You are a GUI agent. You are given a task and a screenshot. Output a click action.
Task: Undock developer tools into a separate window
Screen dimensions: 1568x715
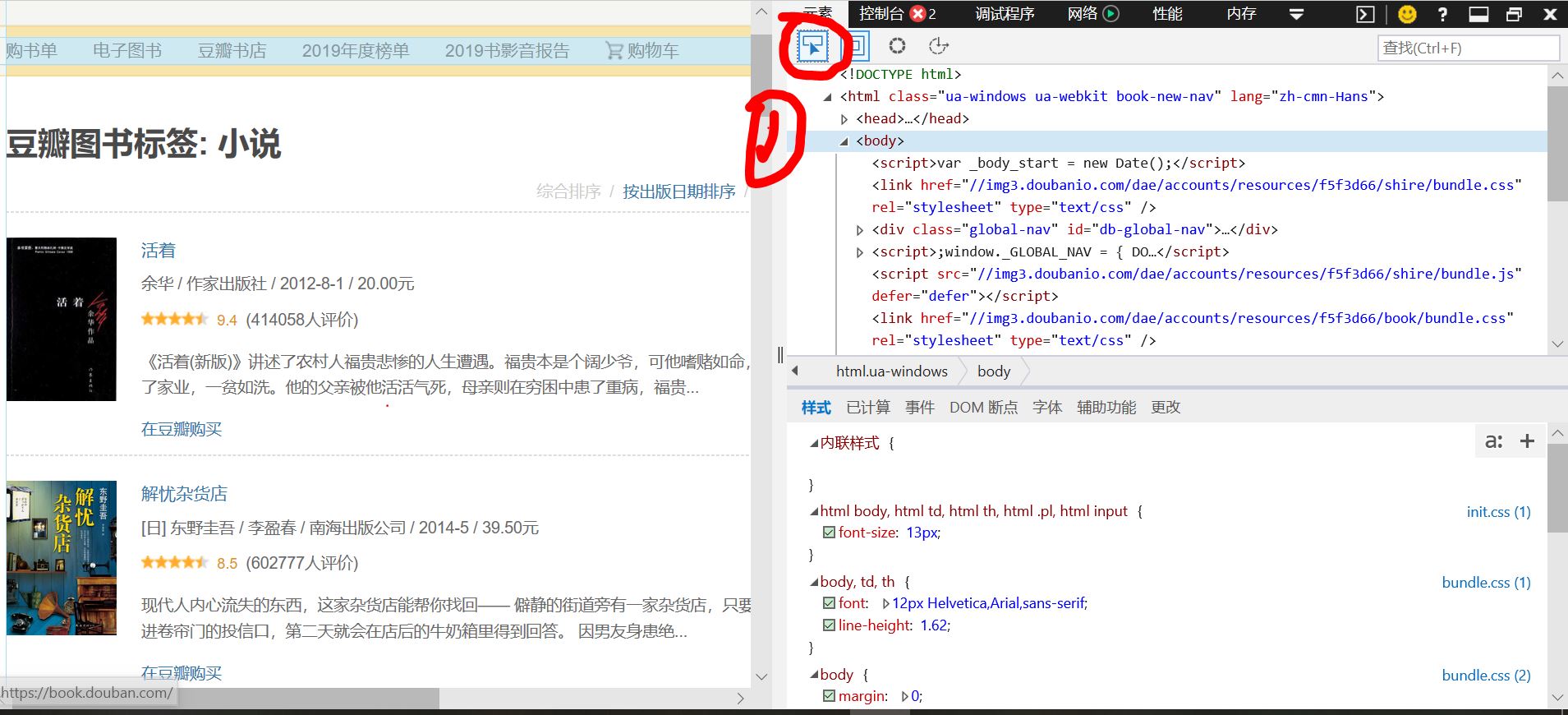(x=1514, y=14)
